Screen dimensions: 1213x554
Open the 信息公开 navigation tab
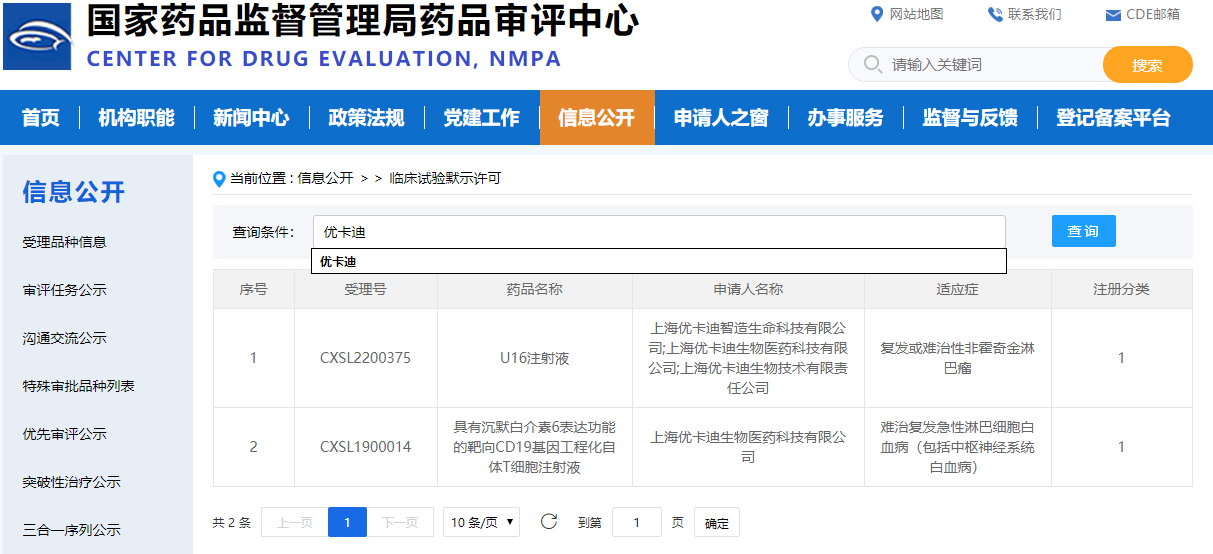[x=596, y=118]
